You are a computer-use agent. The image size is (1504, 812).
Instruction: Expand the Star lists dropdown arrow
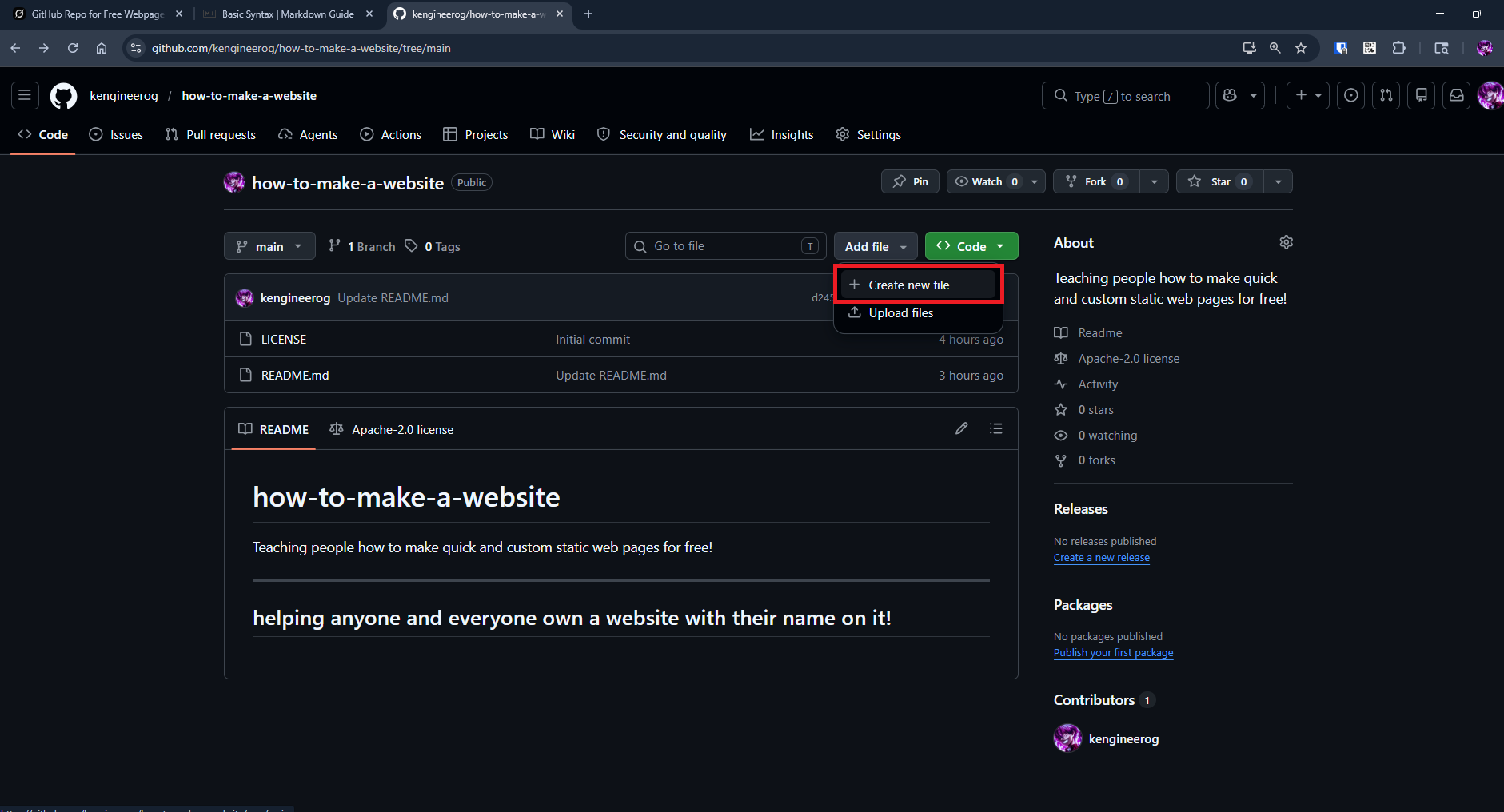1278,181
